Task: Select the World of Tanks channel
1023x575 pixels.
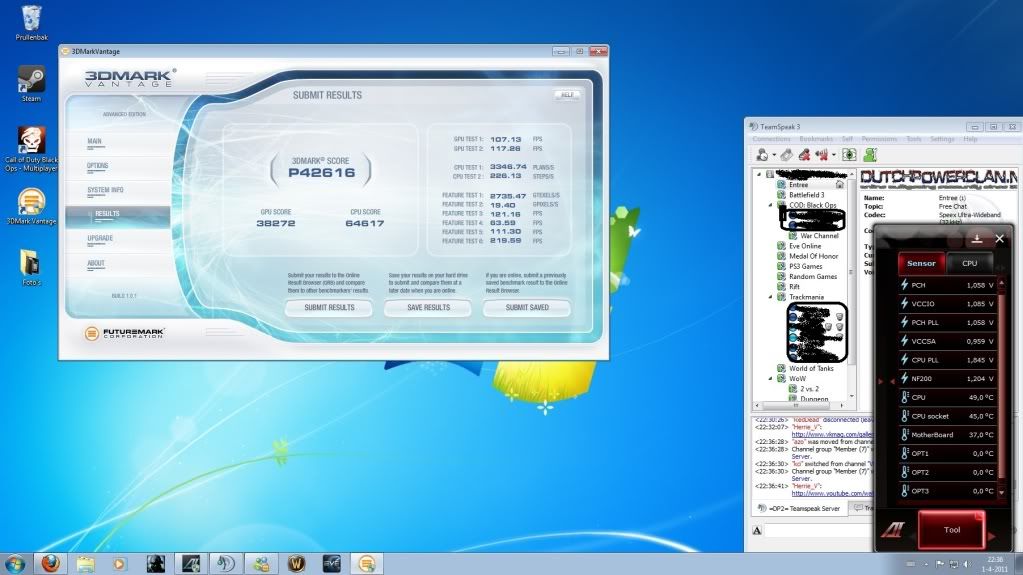Action: (x=811, y=368)
